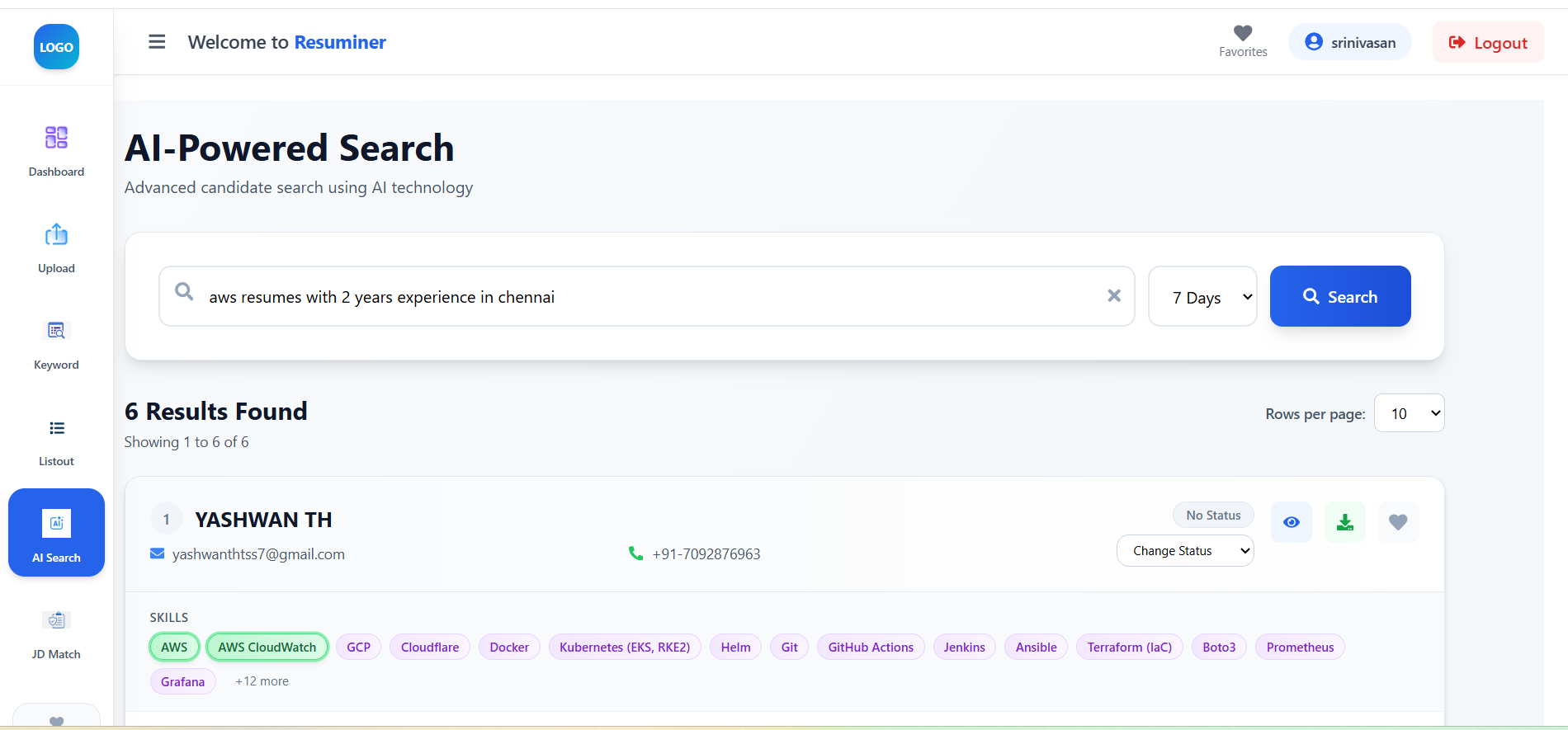The height and width of the screenshot is (730, 1568).
Task: Click the Cloudflare skill tag
Action: tap(430, 648)
